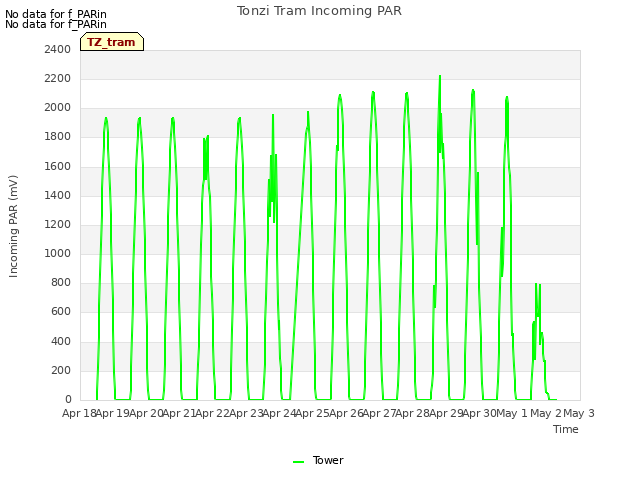Click the May 3 x-axis tick label
The image size is (640, 480).
tap(579, 413)
